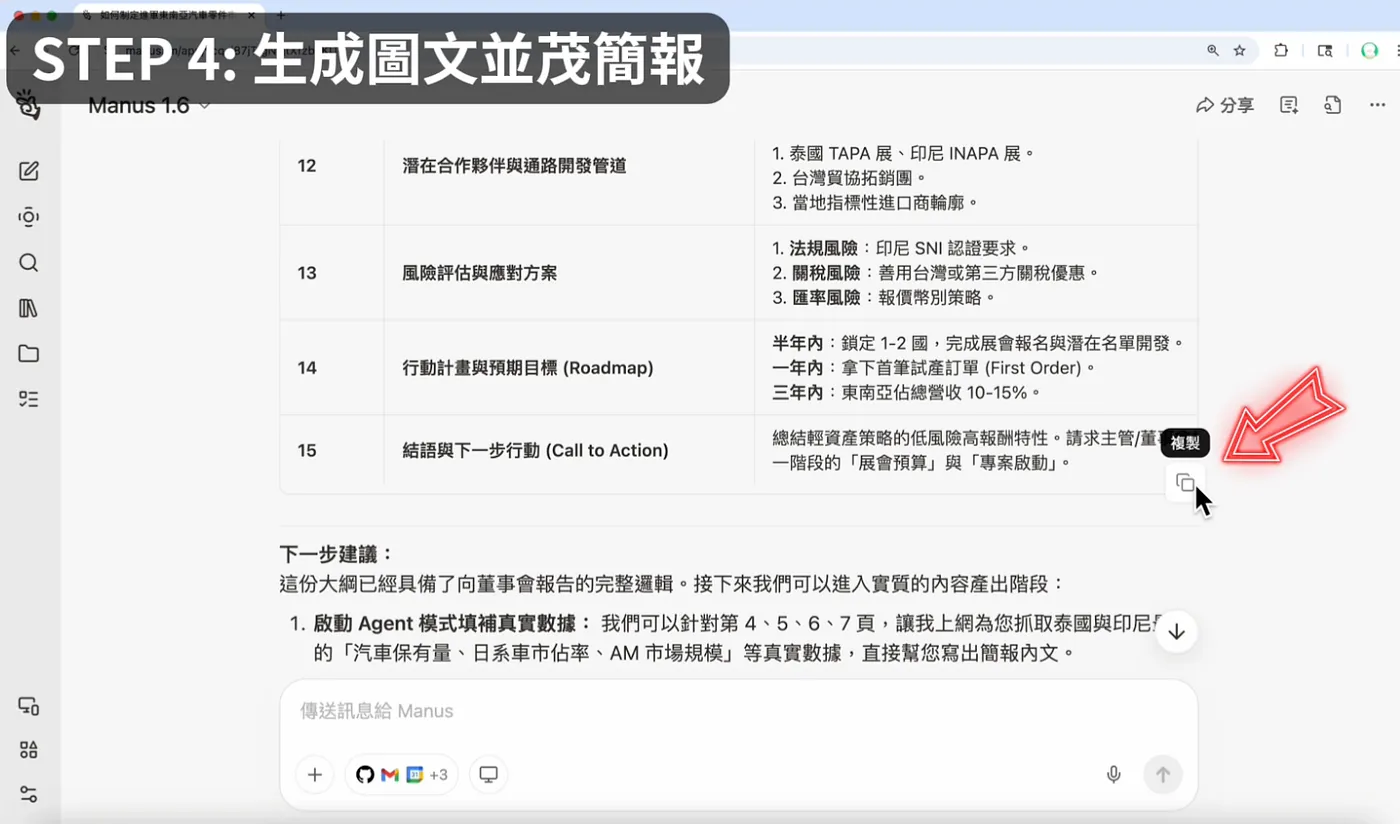Click the 分享 share button
The width and height of the screenshot is (1400, 824).
tap(1225, 105)
